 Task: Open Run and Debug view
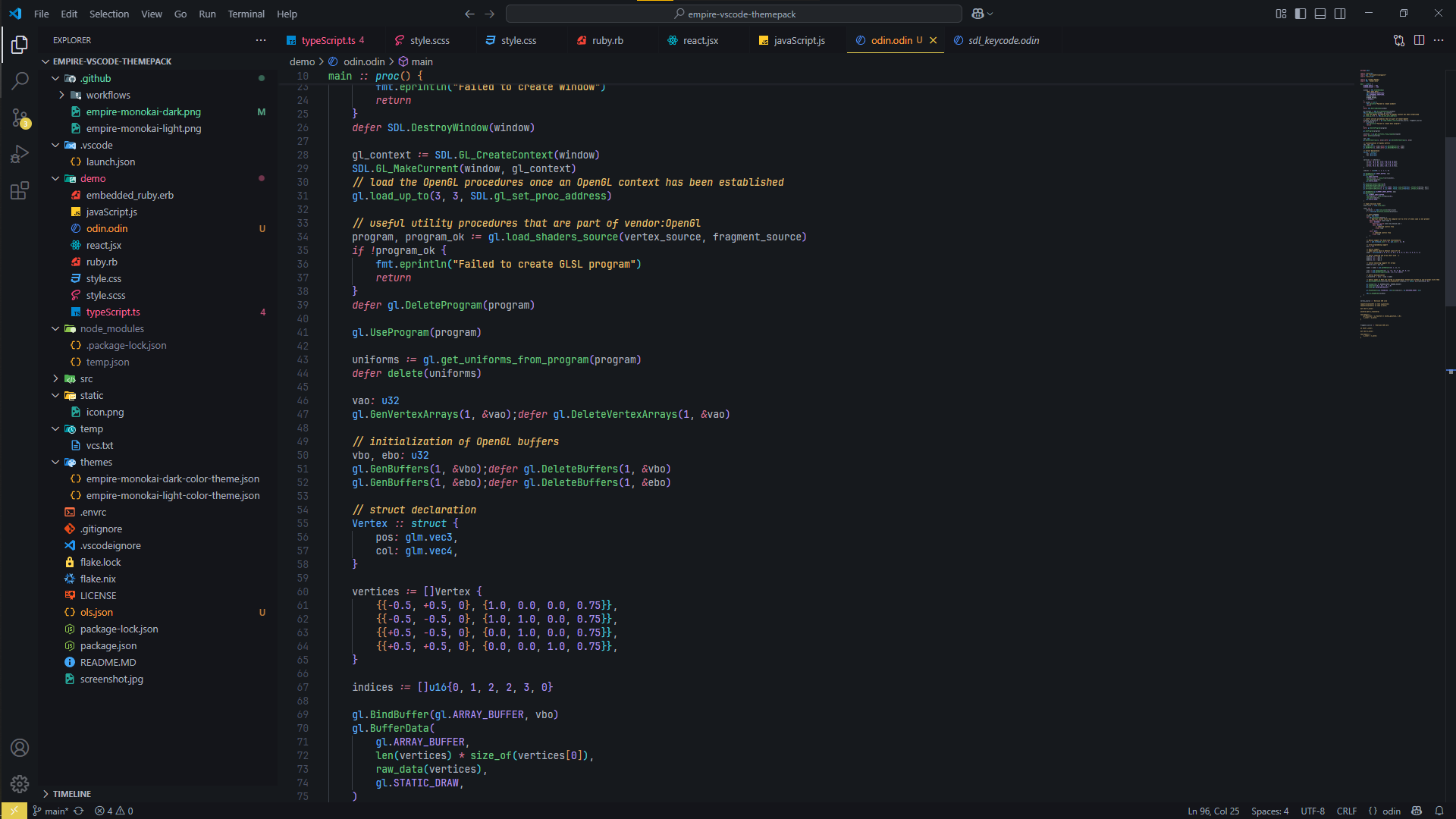[20, 154]
